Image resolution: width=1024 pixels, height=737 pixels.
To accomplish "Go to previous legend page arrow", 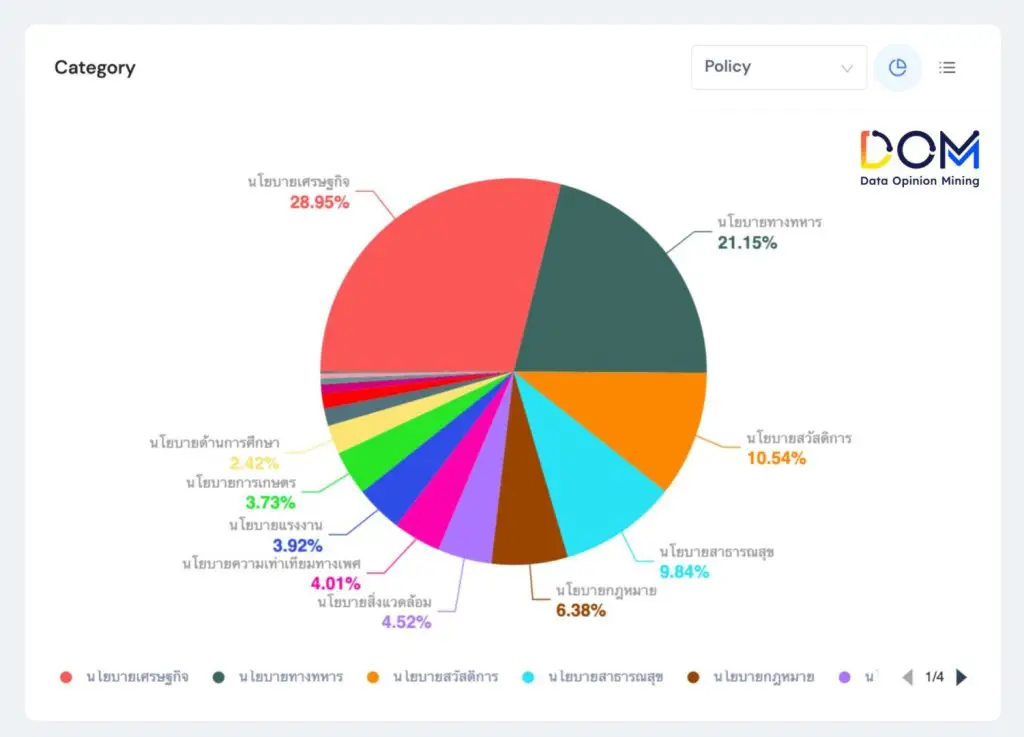I will 908,677.
